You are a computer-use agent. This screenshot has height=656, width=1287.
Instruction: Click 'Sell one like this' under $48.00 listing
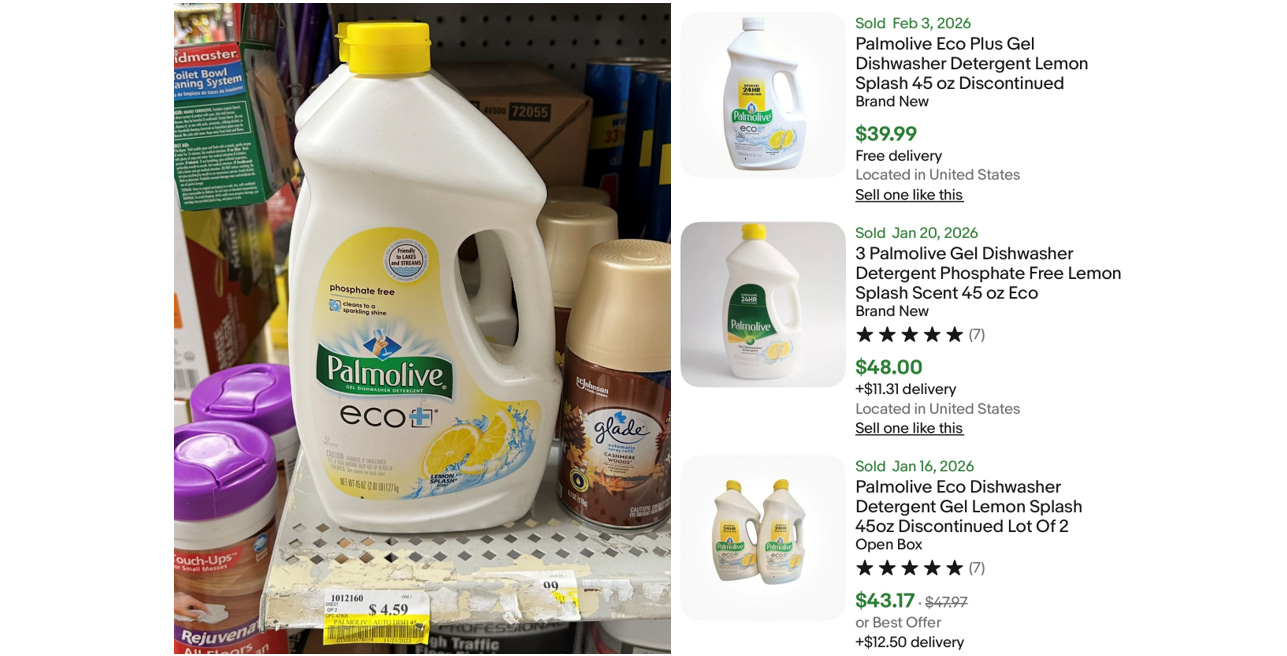(x=909, y=428)
